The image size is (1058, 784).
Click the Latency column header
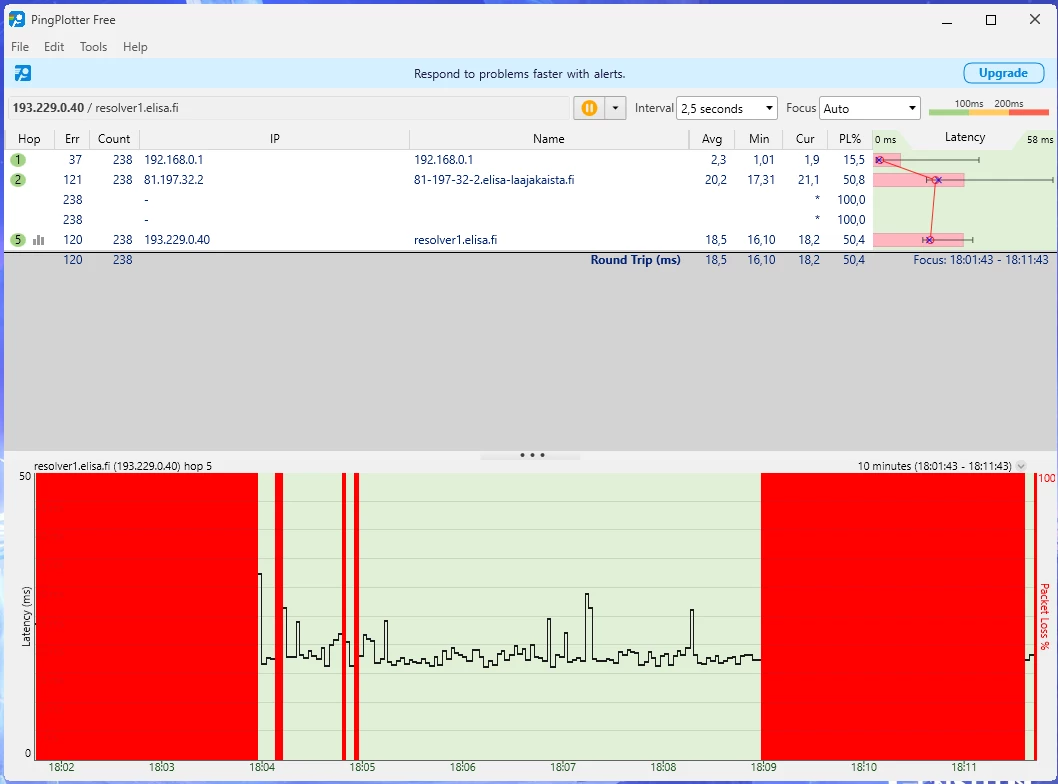965,138
